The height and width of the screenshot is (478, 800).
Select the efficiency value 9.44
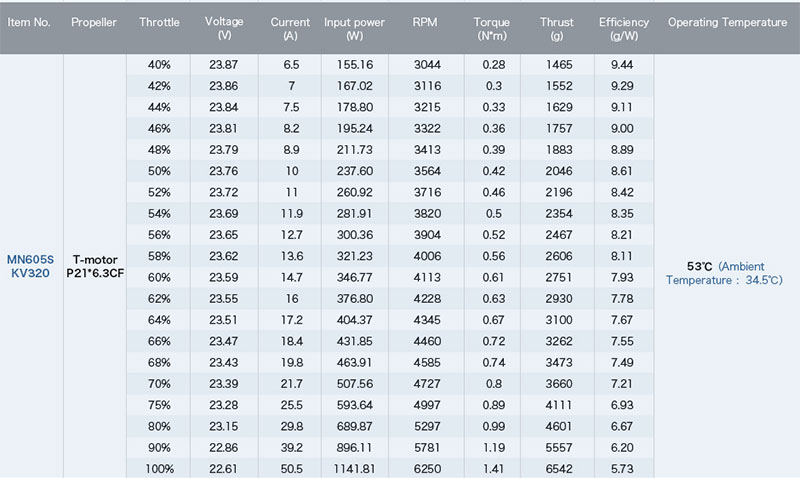(622, 65)
